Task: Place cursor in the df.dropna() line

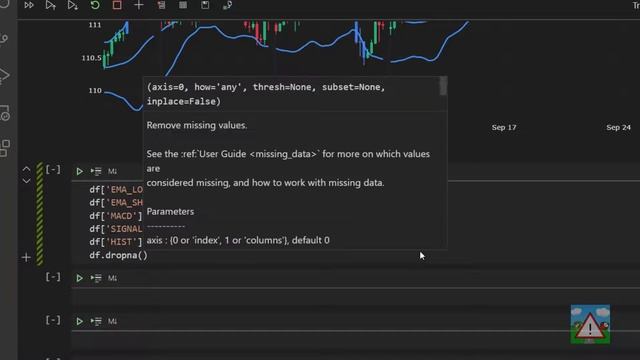Action: tap(118, 256)
